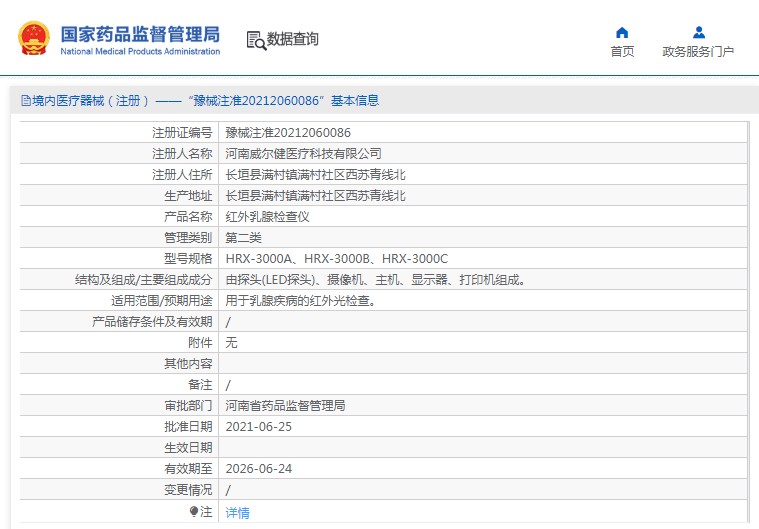Select the 附件 value 无
This screenshot has width=759, height=529.
(231, 343)
